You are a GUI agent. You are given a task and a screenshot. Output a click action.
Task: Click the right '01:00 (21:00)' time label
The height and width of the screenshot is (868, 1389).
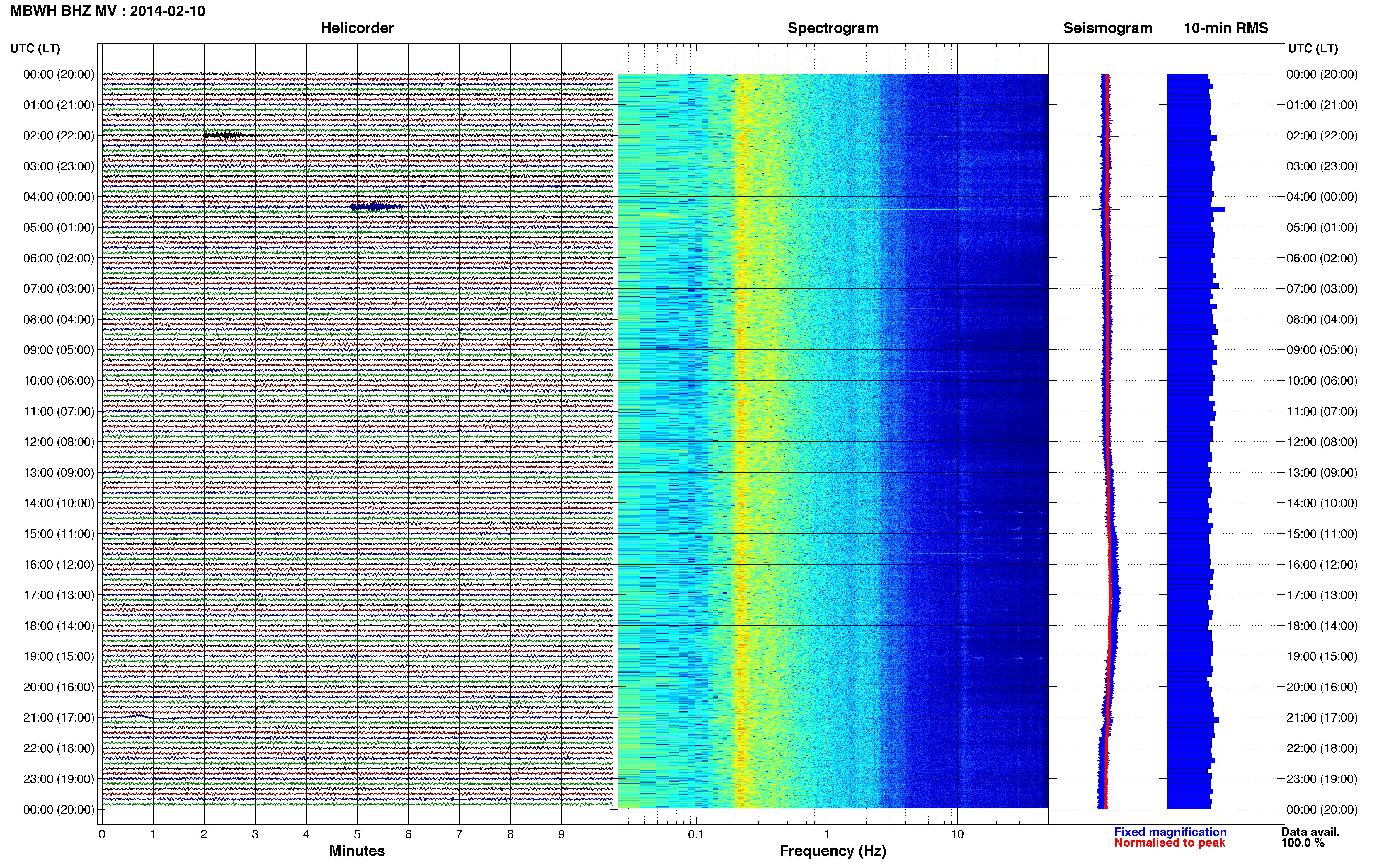[1322, 105]
